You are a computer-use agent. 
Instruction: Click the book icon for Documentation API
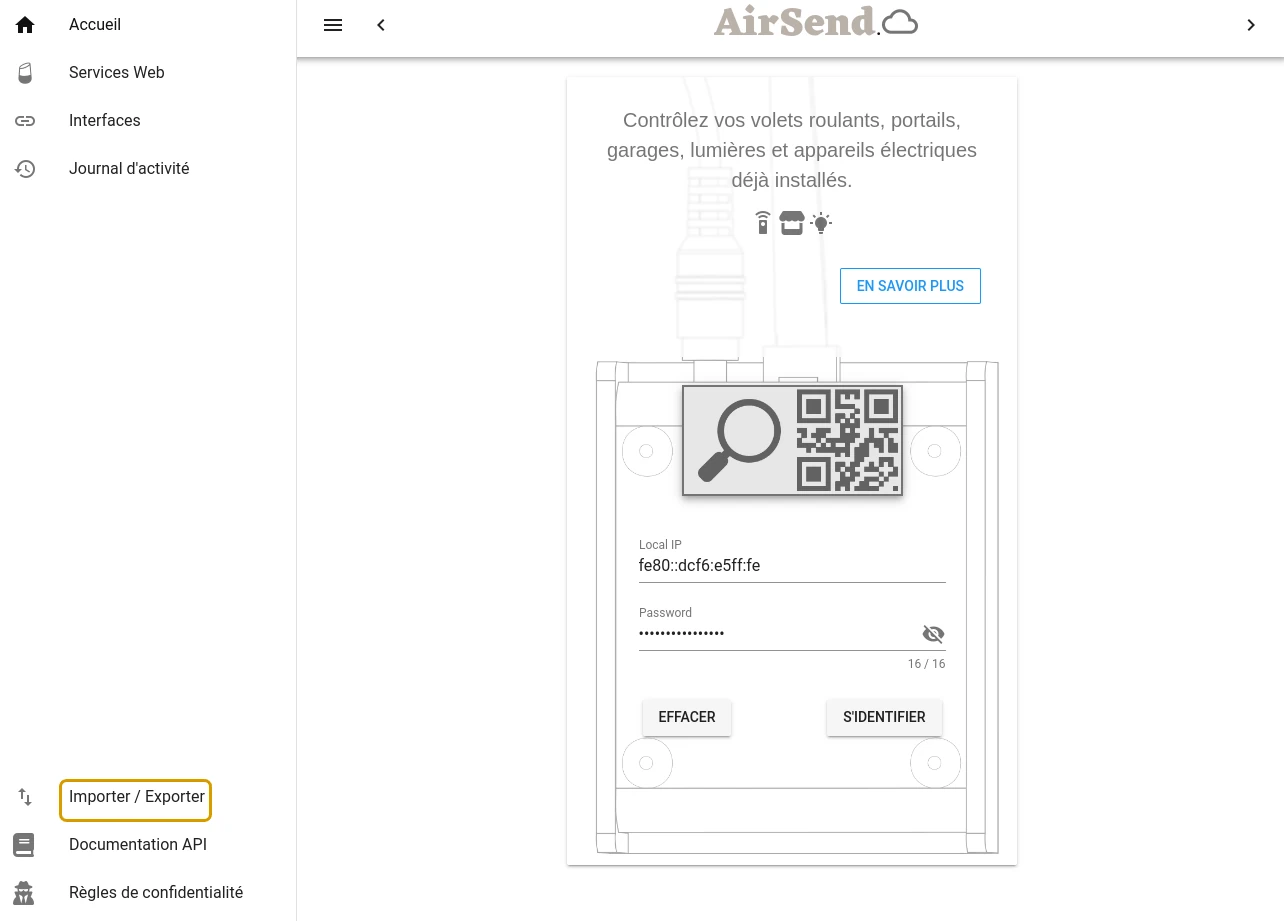click(x=24, y=845)
